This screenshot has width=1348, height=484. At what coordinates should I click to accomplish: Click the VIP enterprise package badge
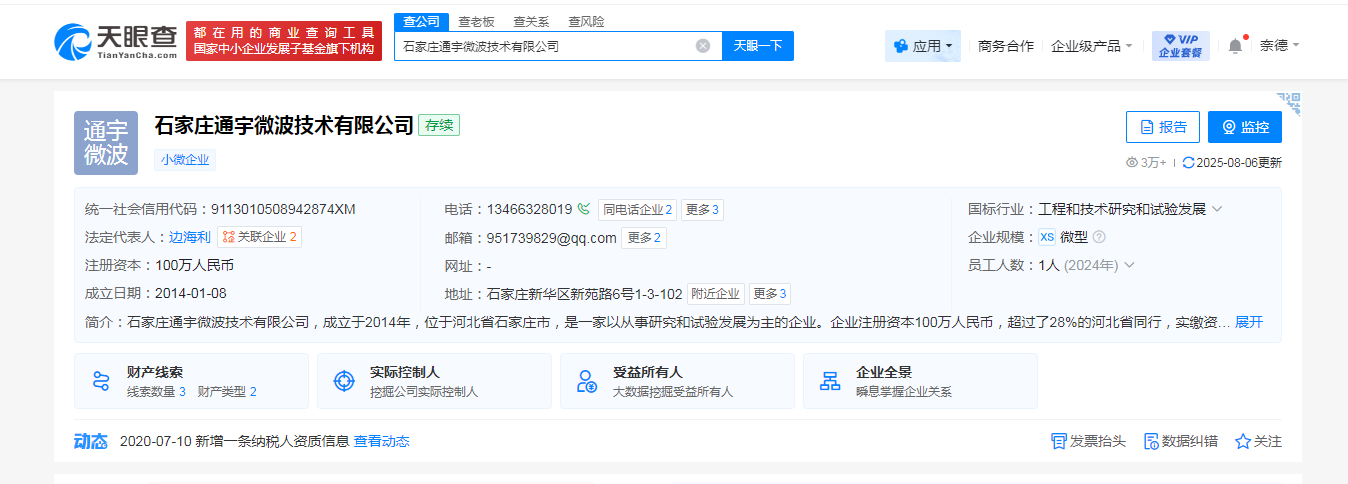(1181, 46)
